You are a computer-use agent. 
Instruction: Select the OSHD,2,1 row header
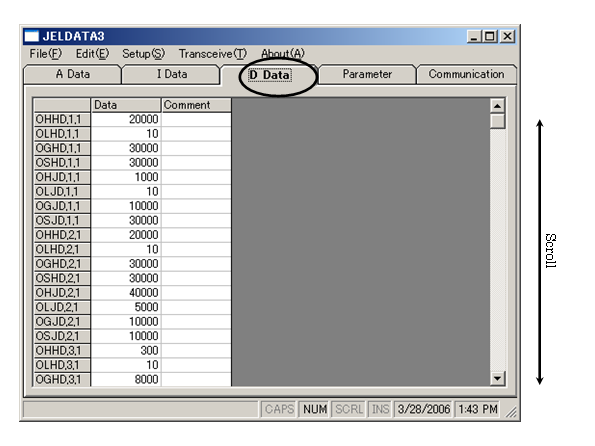[62, 278]
